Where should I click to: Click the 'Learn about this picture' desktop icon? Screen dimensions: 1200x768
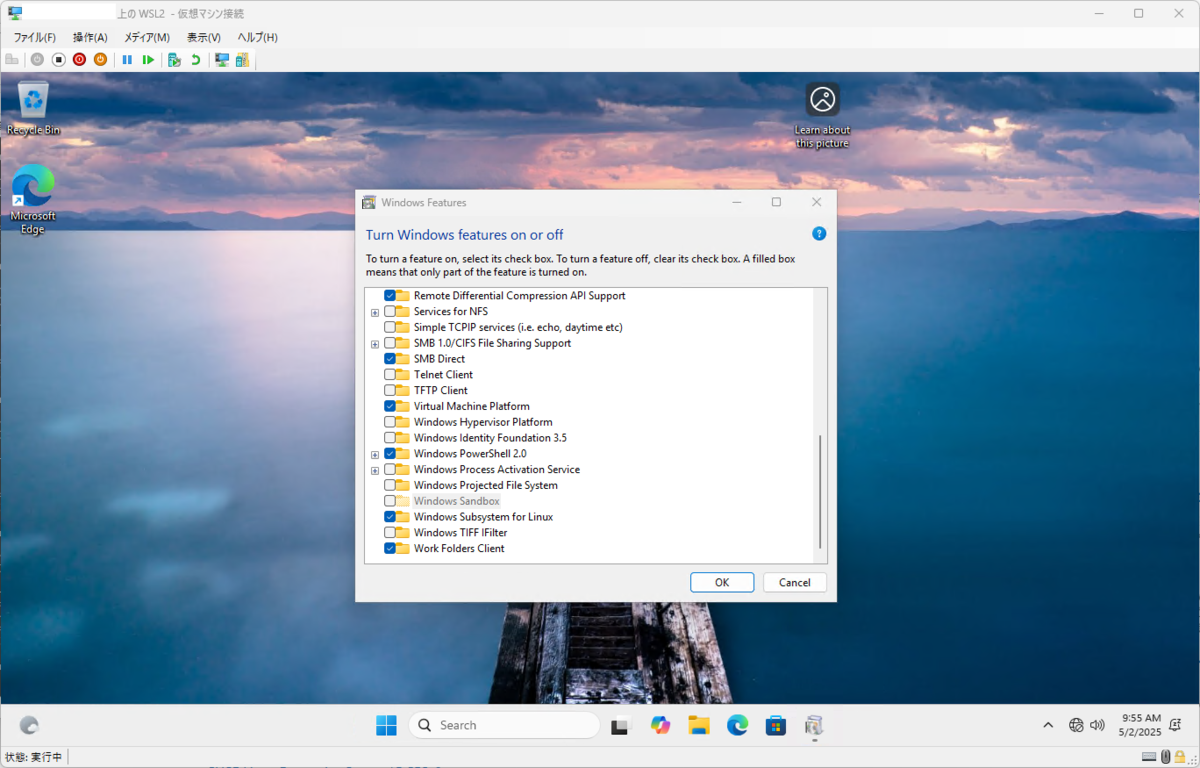822,115
